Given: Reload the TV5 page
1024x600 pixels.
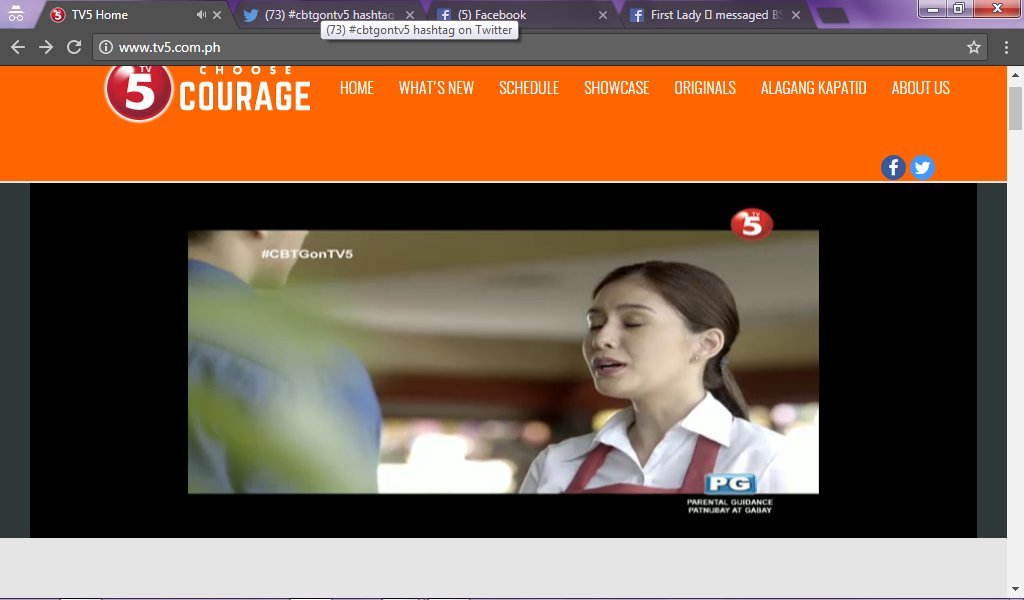Looking at the screenshot, I should click(x=74, y=47).
